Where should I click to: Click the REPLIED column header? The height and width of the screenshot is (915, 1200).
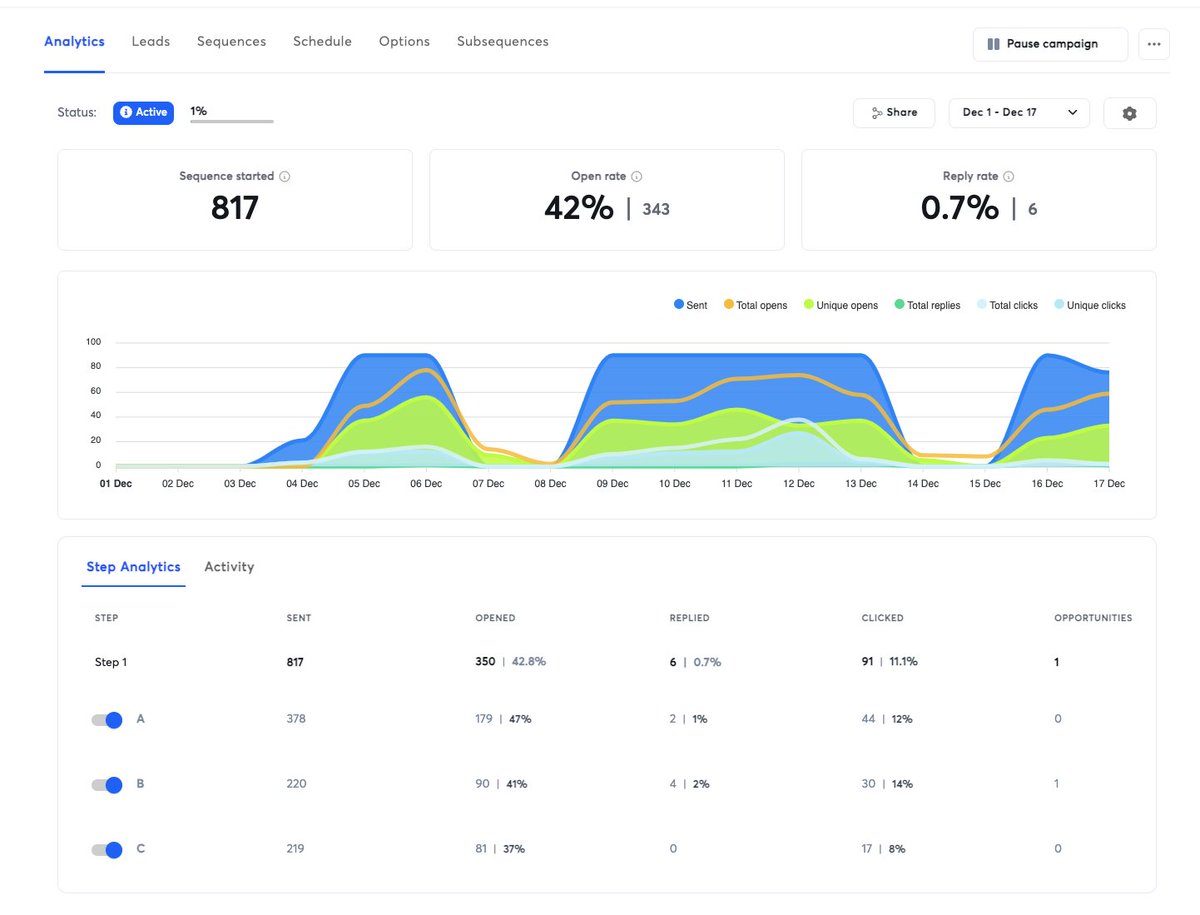(689, 618)
